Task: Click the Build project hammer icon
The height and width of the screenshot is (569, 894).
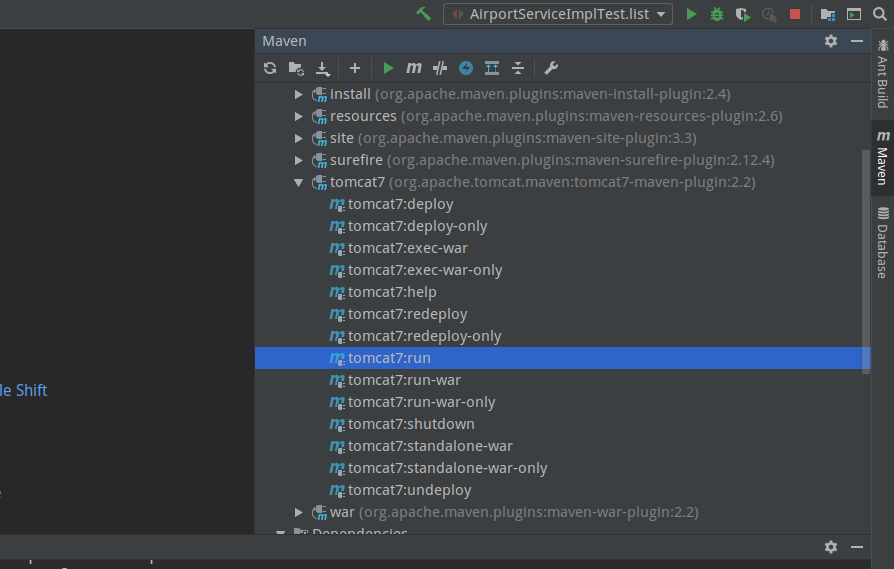Action: coord(423,14)
